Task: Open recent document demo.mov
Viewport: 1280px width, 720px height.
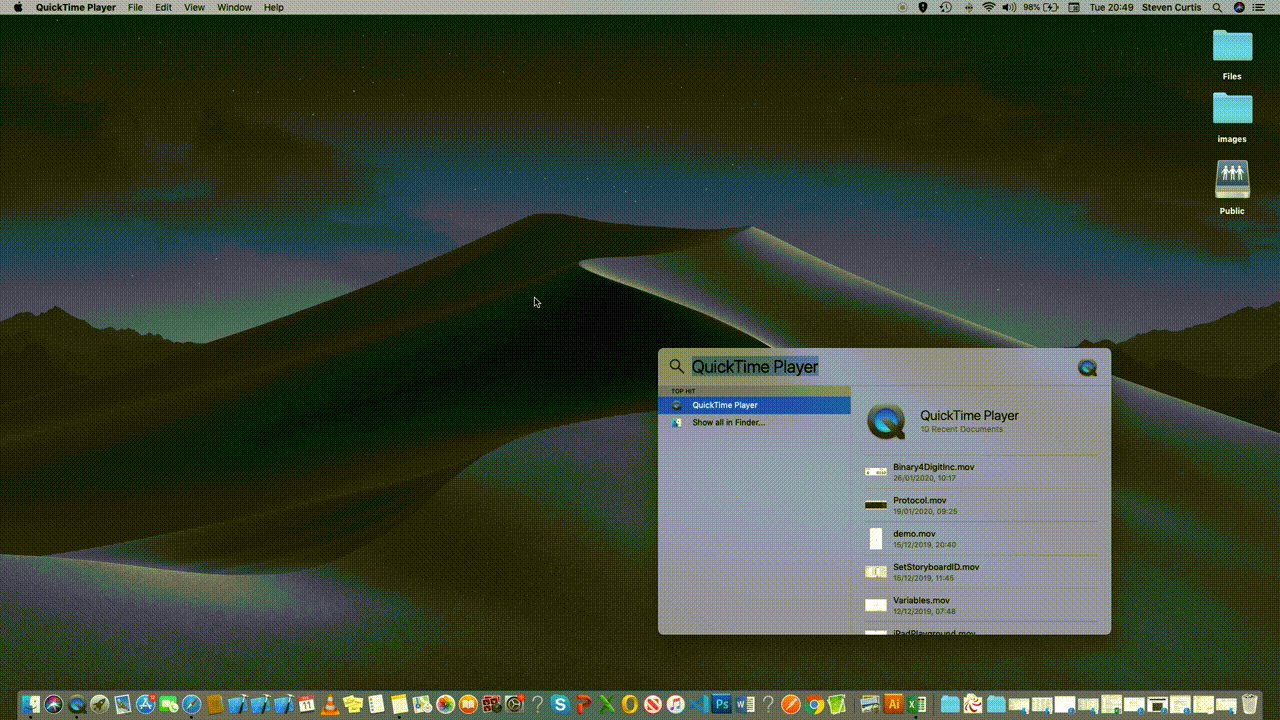Action: [980, 538]
